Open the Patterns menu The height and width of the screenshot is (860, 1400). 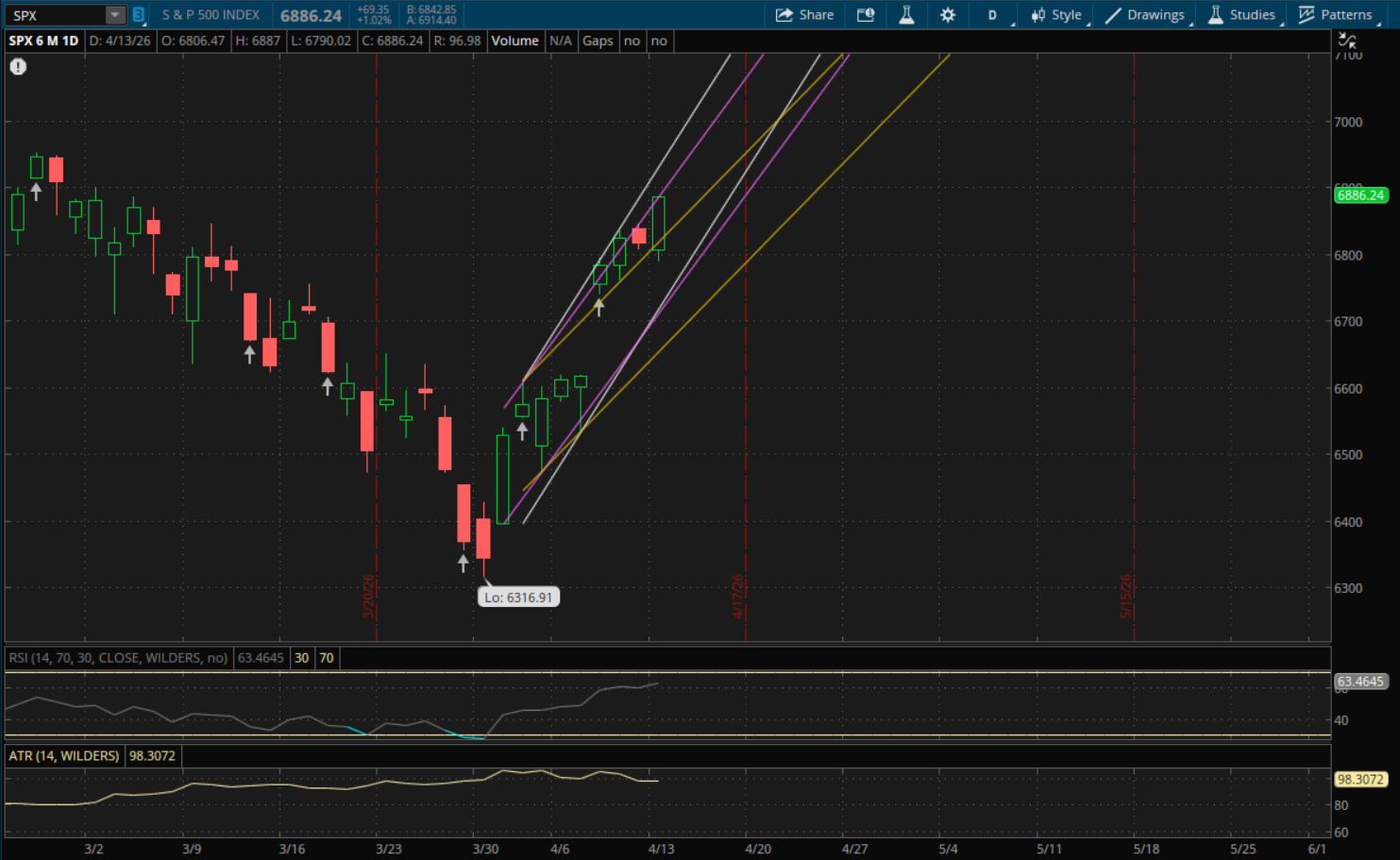pyautogui.click(x=1336, y=15)
